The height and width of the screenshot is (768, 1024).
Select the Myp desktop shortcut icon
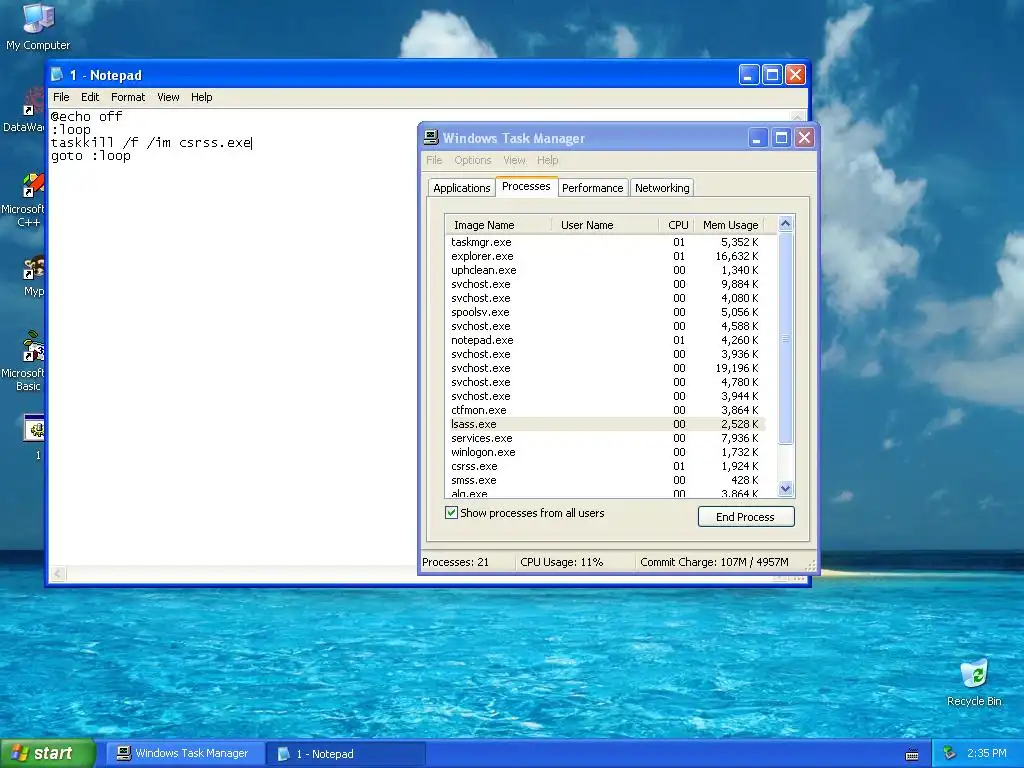33,276
